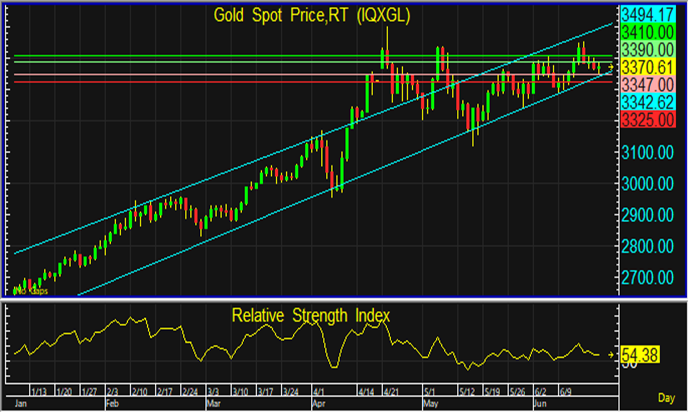Click the Jun month label
The height and width of the screenshot is (413, 689).
[x=540, y=404]
